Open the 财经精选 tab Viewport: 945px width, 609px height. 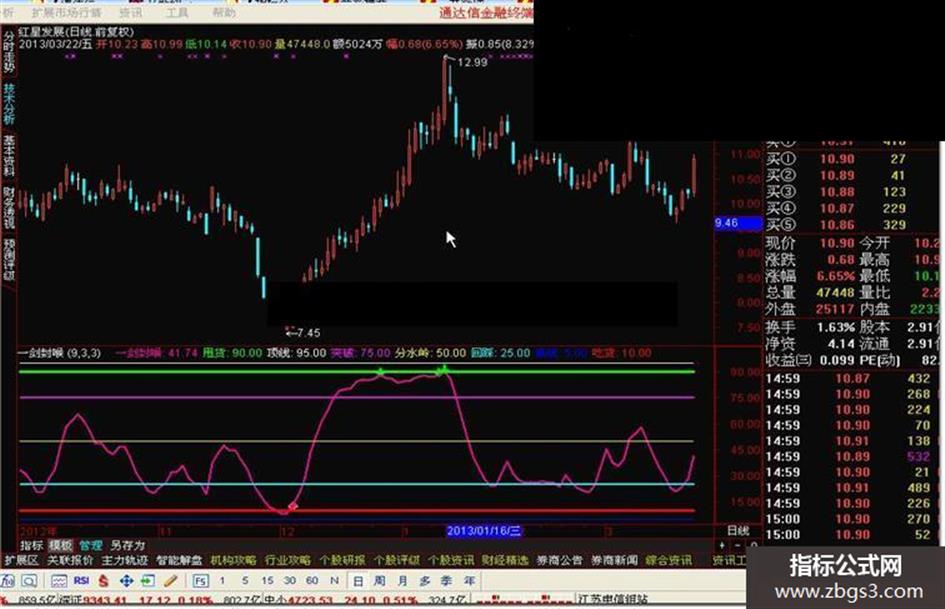(x=505, y=560)
